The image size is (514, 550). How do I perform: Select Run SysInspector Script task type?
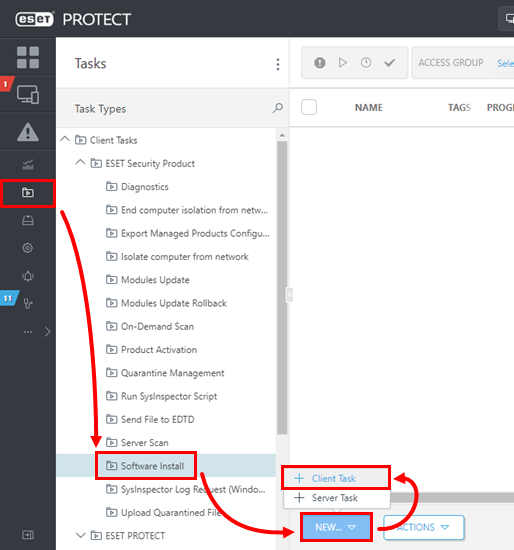(169, 396)
